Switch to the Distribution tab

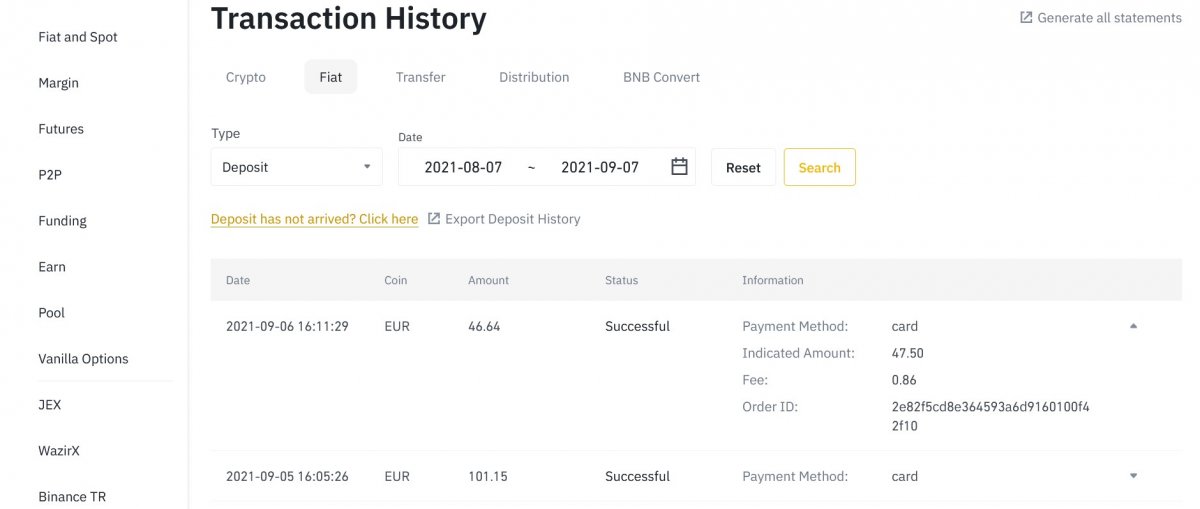coord(534,77)
